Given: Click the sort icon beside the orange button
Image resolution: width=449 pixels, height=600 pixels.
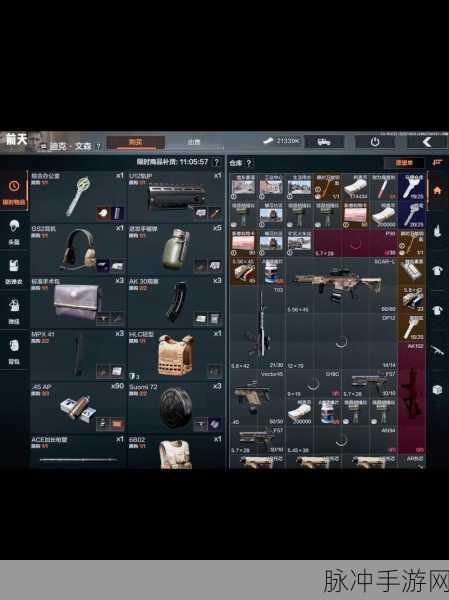Looking at the screenshot, I should (437, 163).
